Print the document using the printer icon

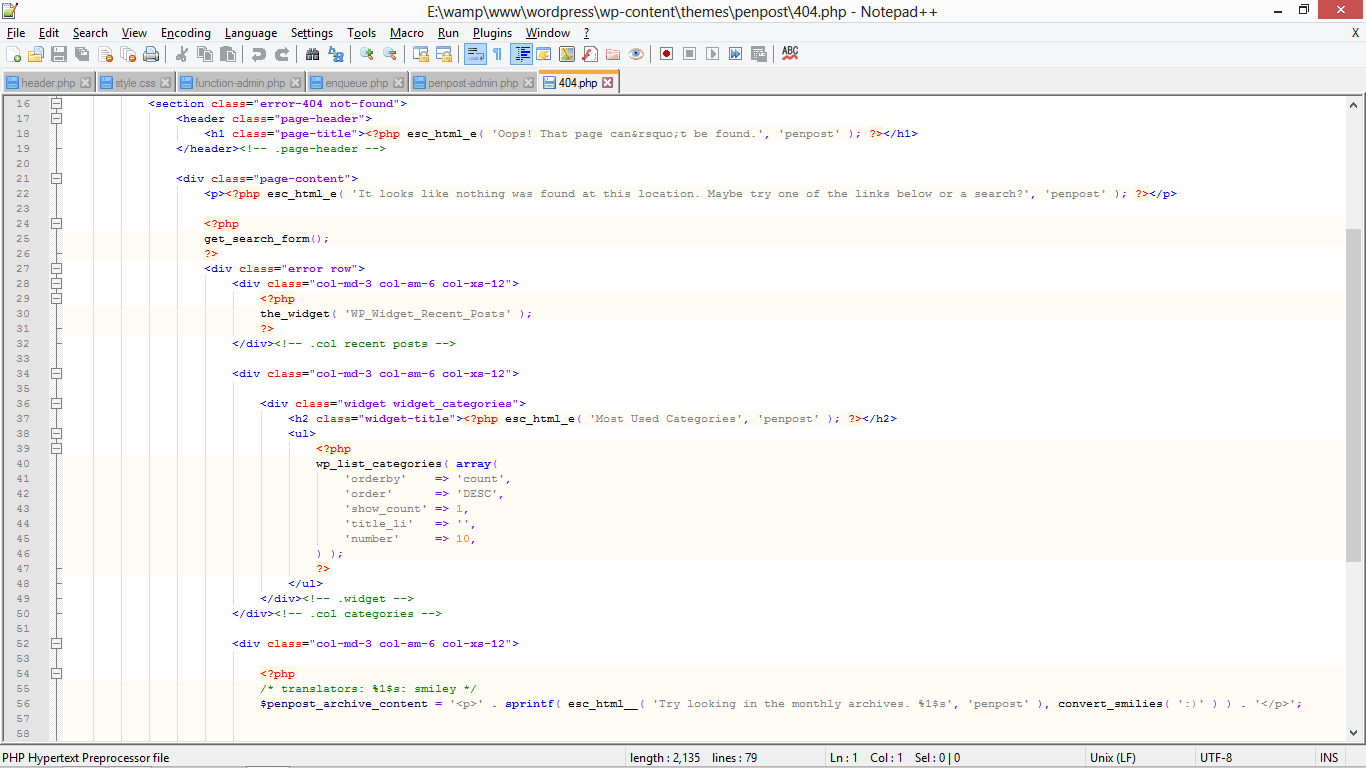151,54
